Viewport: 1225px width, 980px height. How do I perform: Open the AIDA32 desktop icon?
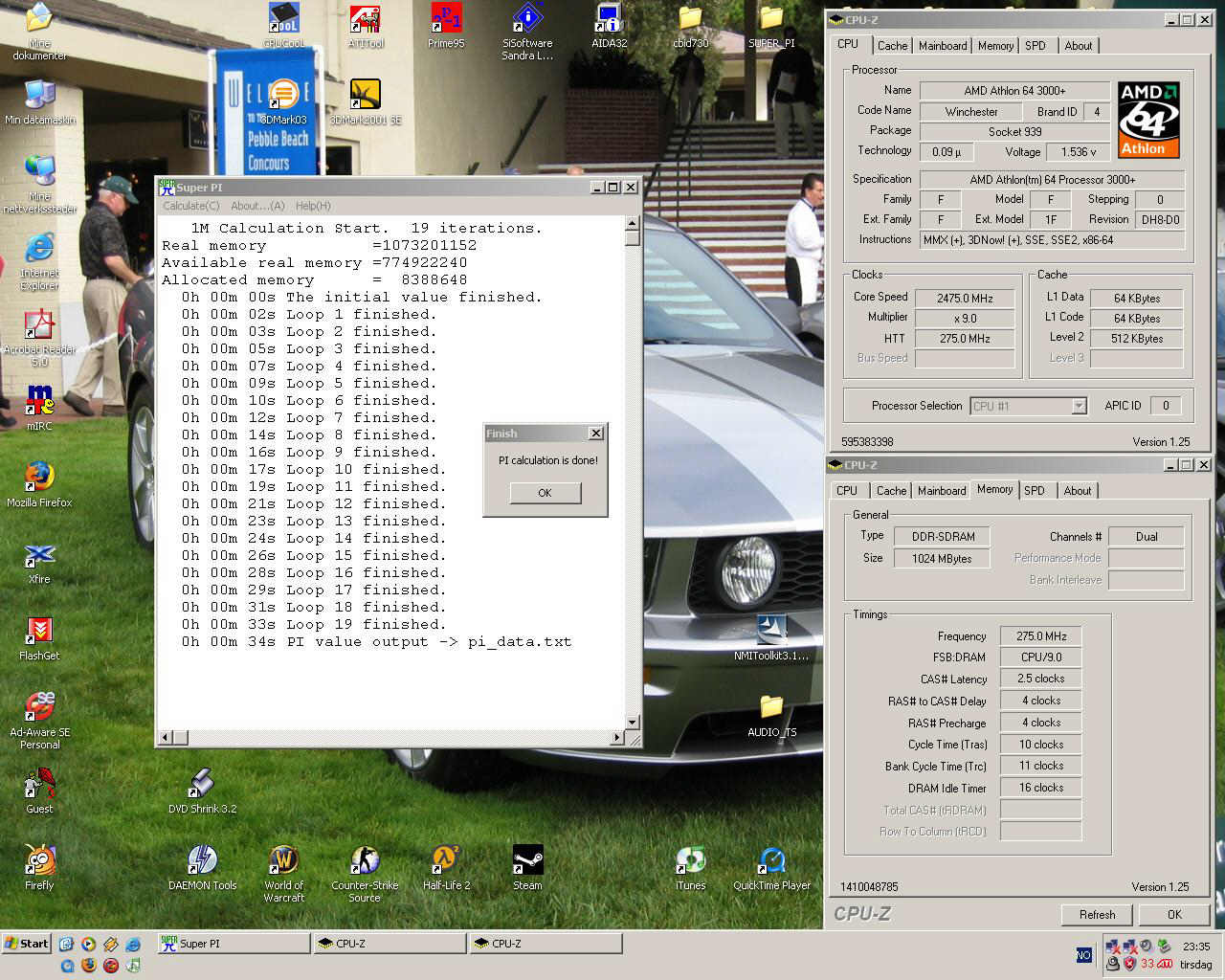tap(609, 21)
